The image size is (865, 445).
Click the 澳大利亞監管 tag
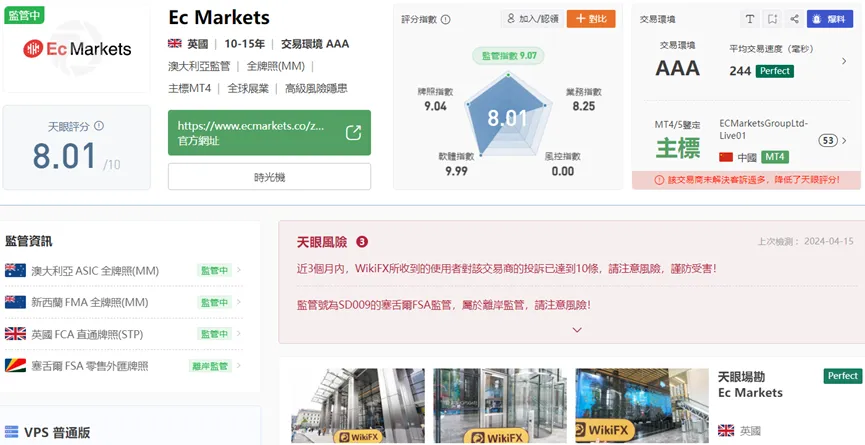pyautogui.click(x=199, y=66)
